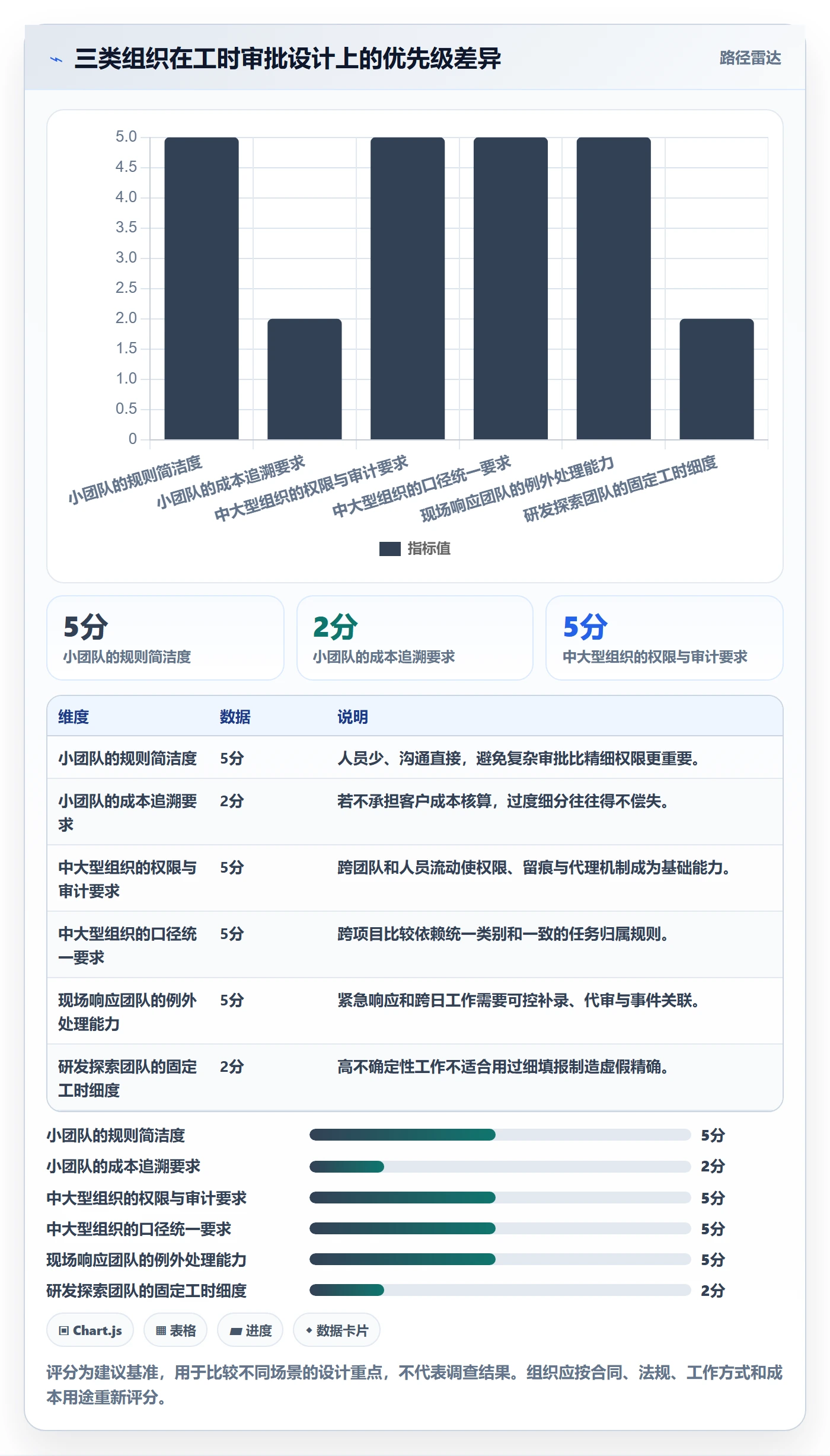Screen dimensions: 830x1456
Task: Select the chart bar for 中大型组织的口径统一要求
Action: 510,288
